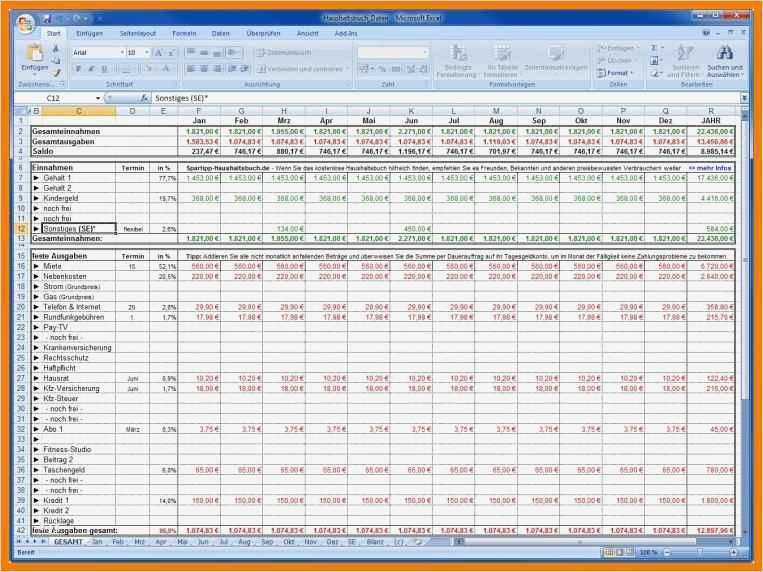Click the Copy icon under scissors
This screenshot has height=572, width=763.
(56, 60)
